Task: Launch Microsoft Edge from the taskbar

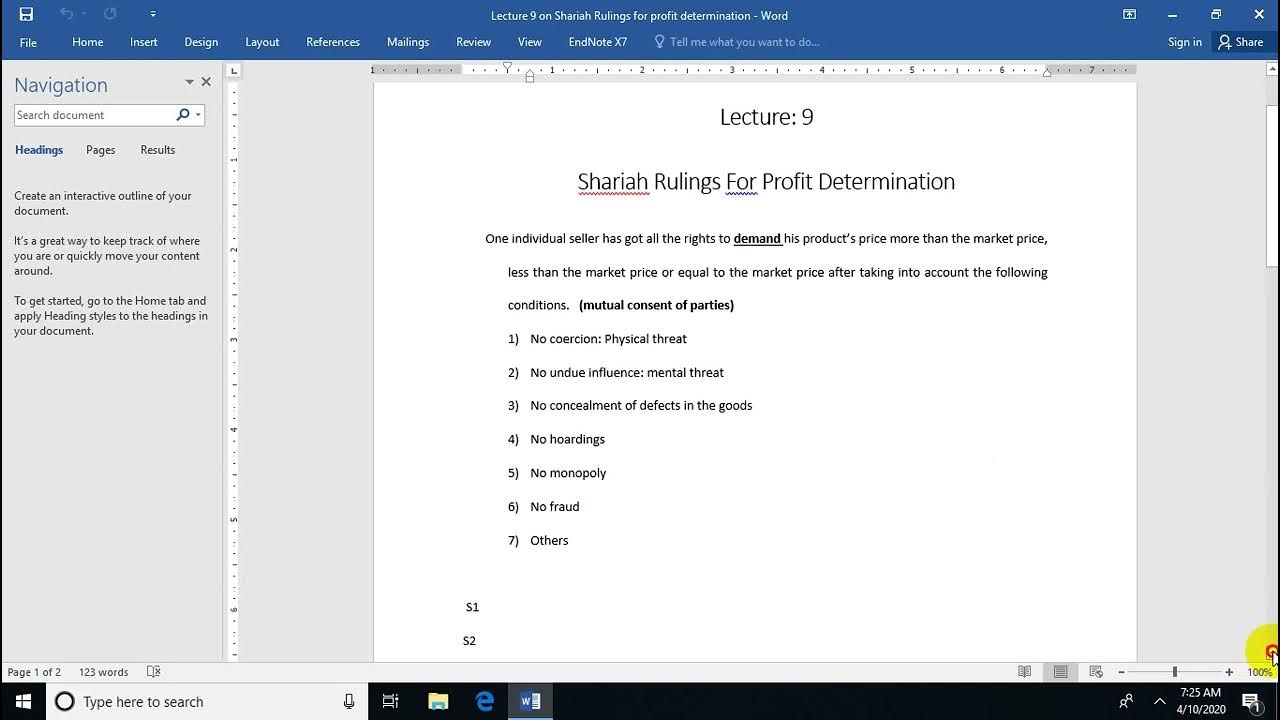Action: 485,702
